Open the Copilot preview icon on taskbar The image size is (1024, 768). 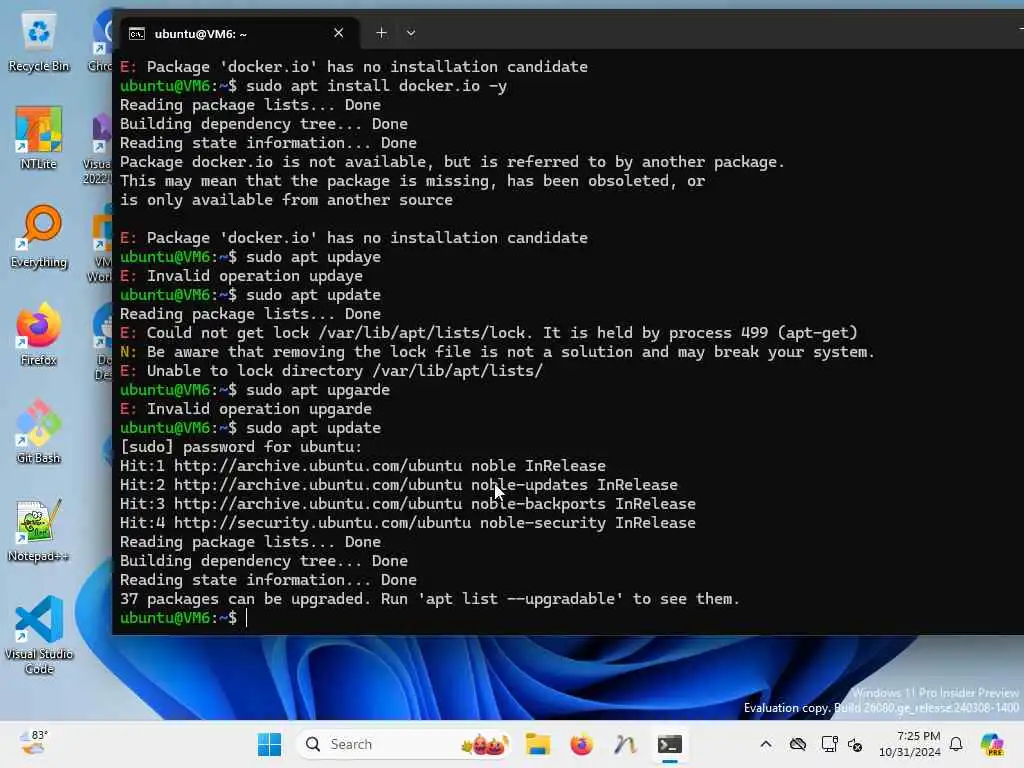coord(992,744)
